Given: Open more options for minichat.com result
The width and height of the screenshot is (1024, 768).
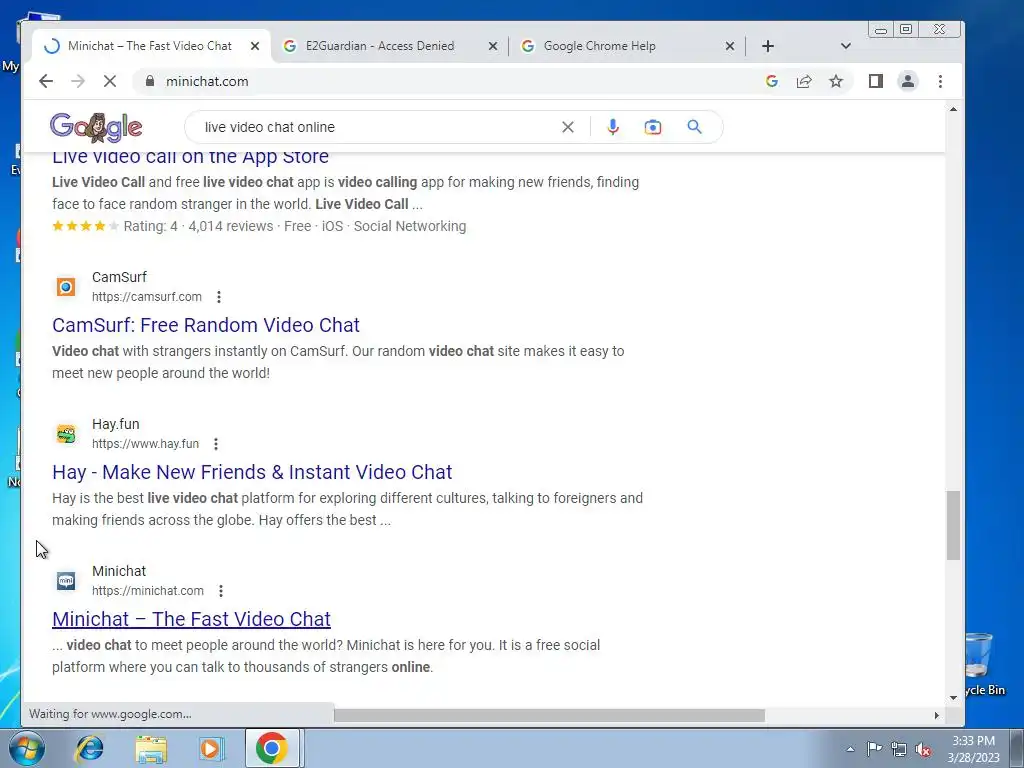Looking at the screenshot, I should [221, 591].
